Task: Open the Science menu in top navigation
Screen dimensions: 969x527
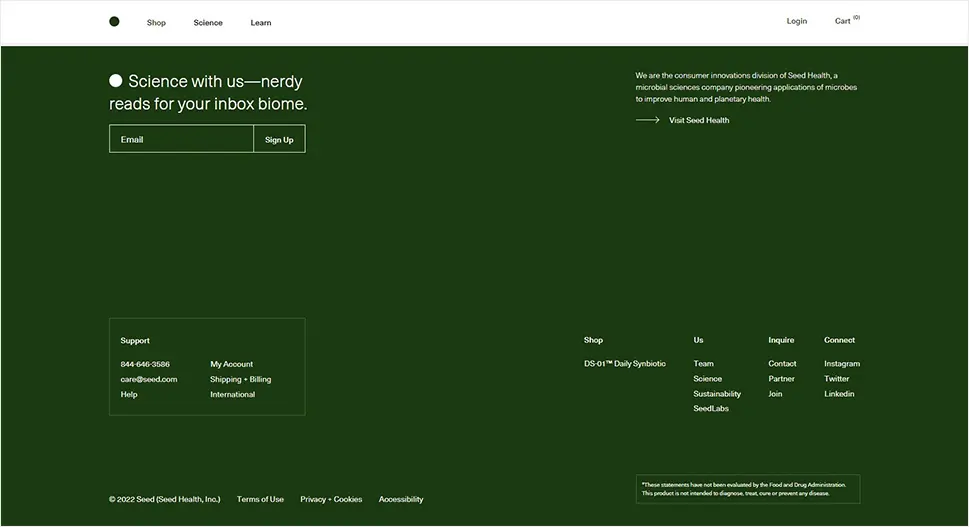Action: pyautogui.click(x=208, y=23)
